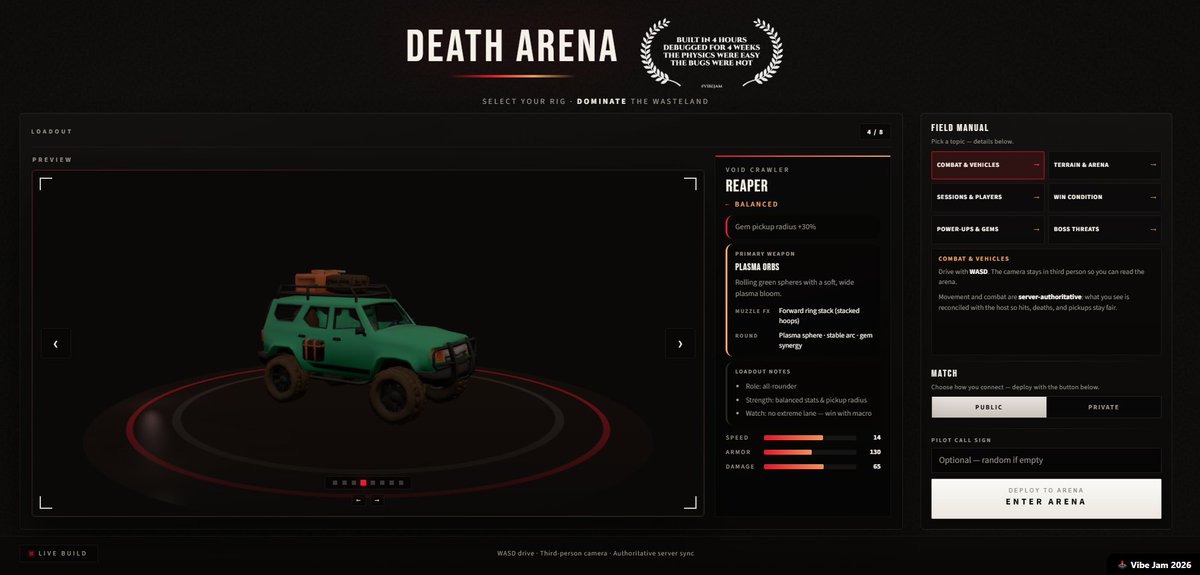Screen dimensions: 1200x575
Task: Open Combat & Vehicles field manual topic
Action: coord(988,165)
